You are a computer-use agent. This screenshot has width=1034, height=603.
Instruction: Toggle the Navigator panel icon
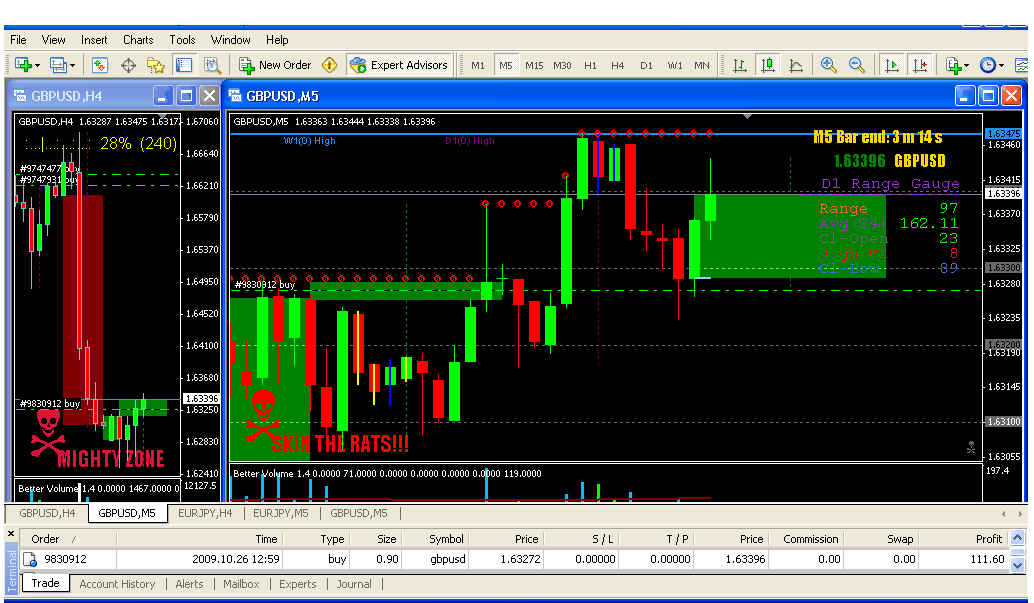pyautogui.click(x=156, y=65)
